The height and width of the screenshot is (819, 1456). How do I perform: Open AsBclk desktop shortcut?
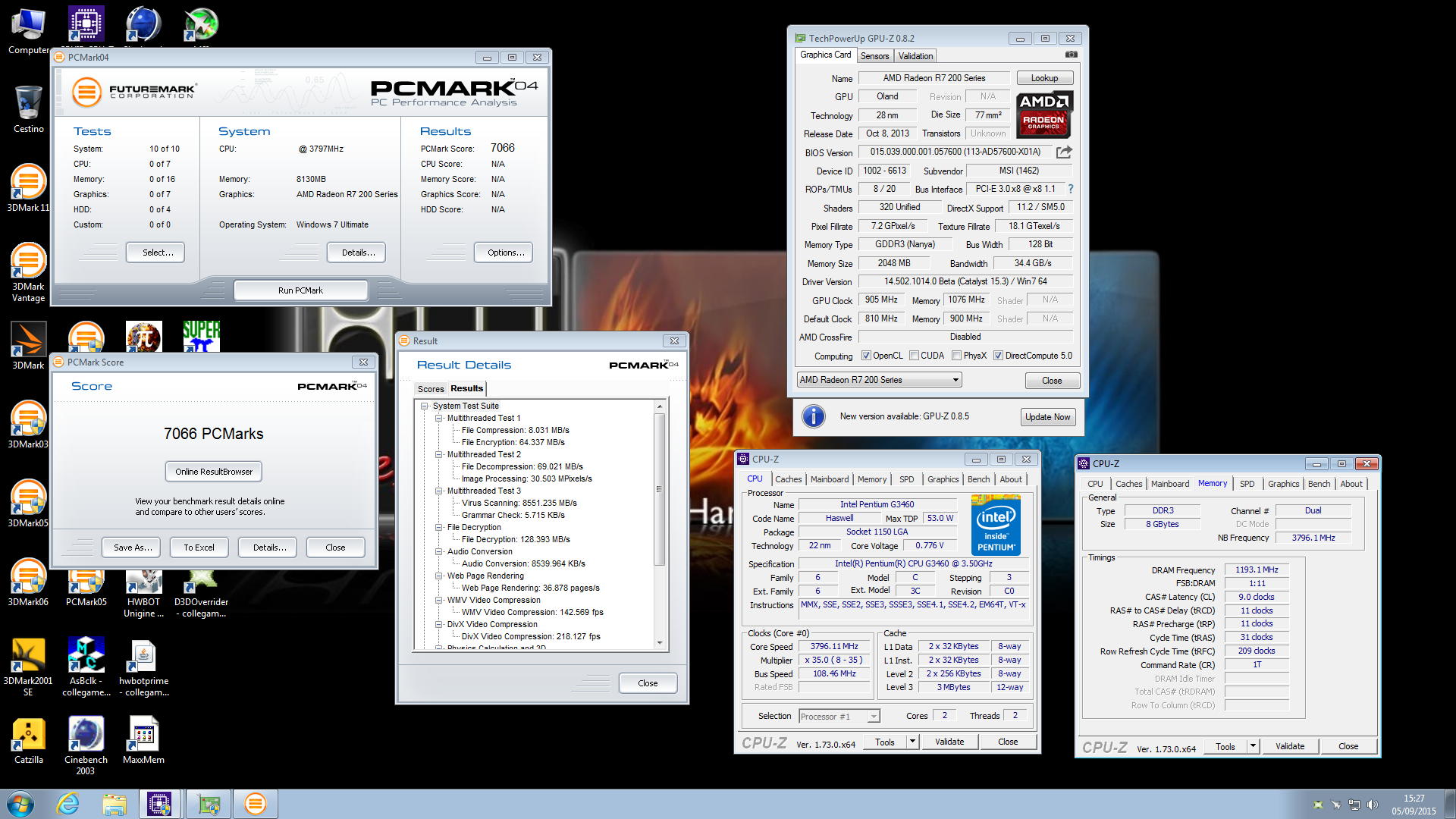pos(86,667)
